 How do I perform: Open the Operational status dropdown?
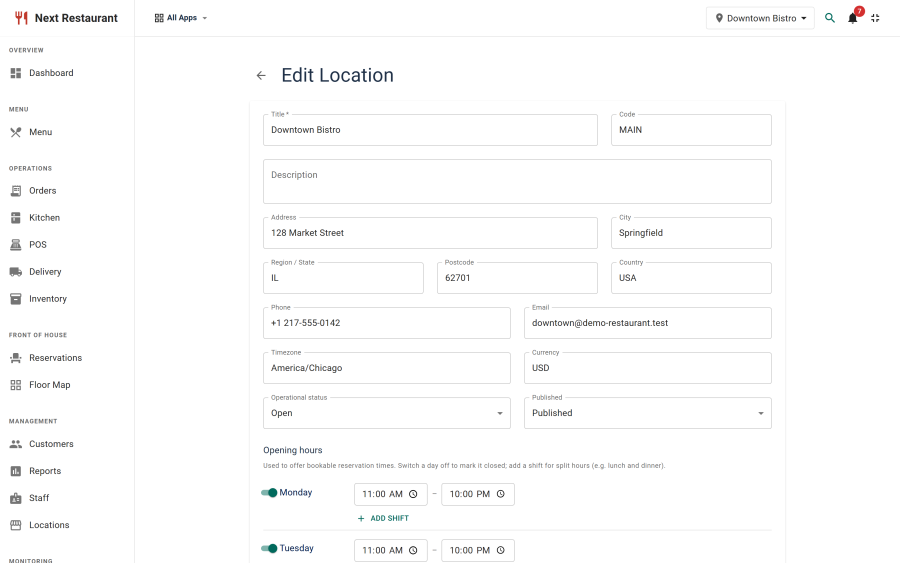pos(387,413)
